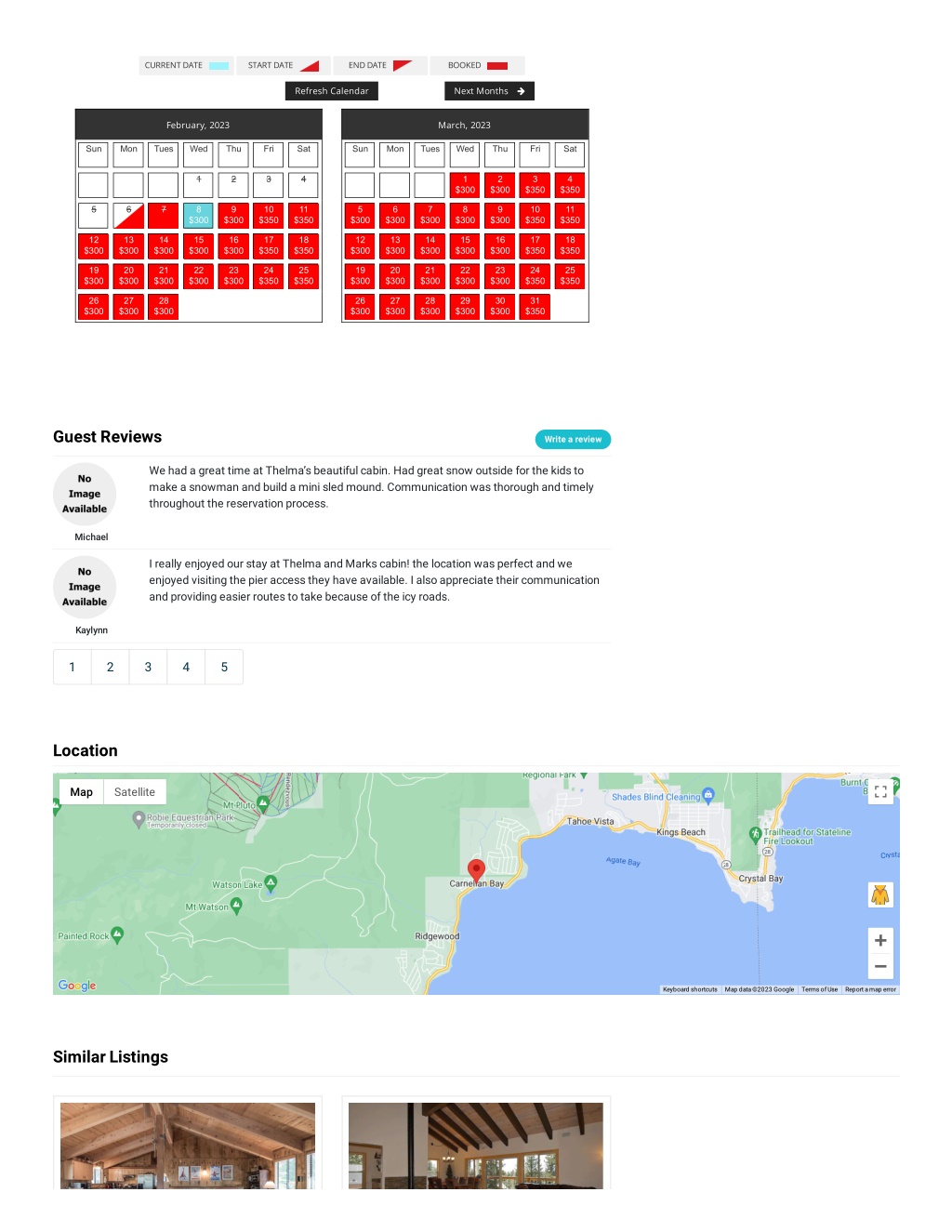
Task: Open map Keyboard shortcuts
Action: click(690, 989)
